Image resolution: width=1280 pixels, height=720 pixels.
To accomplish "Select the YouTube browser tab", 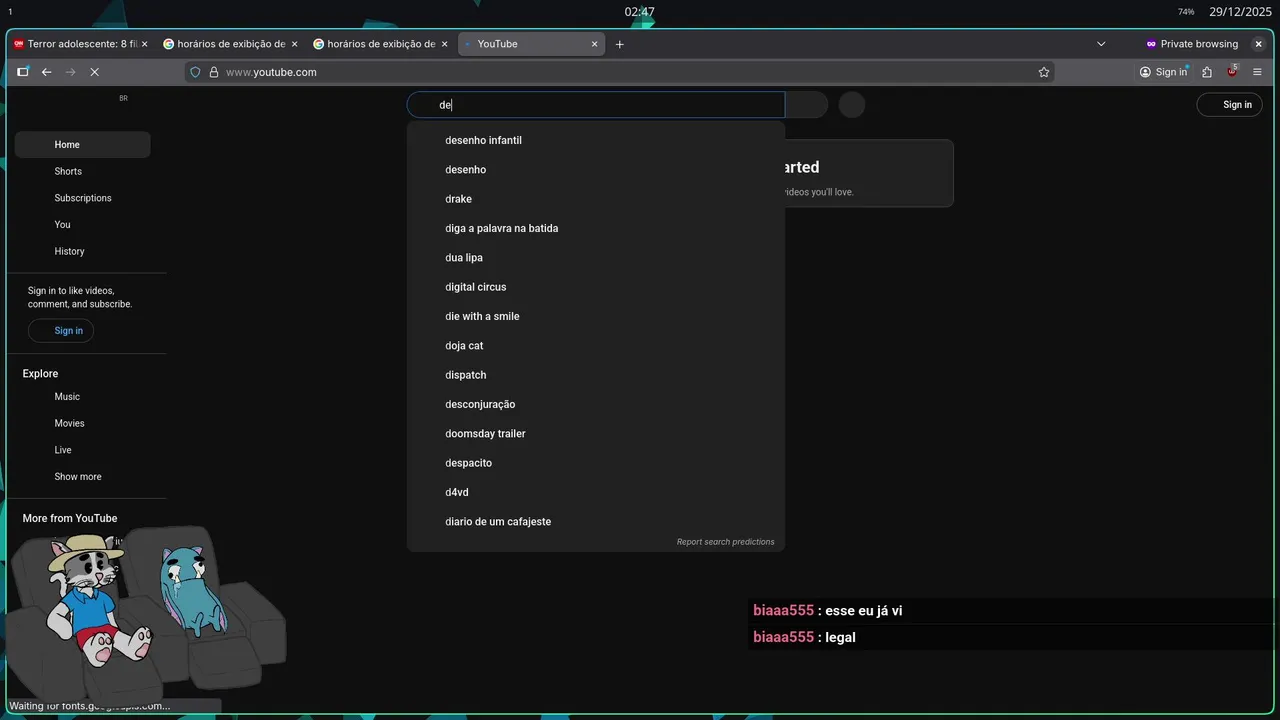I will point(532,44).
